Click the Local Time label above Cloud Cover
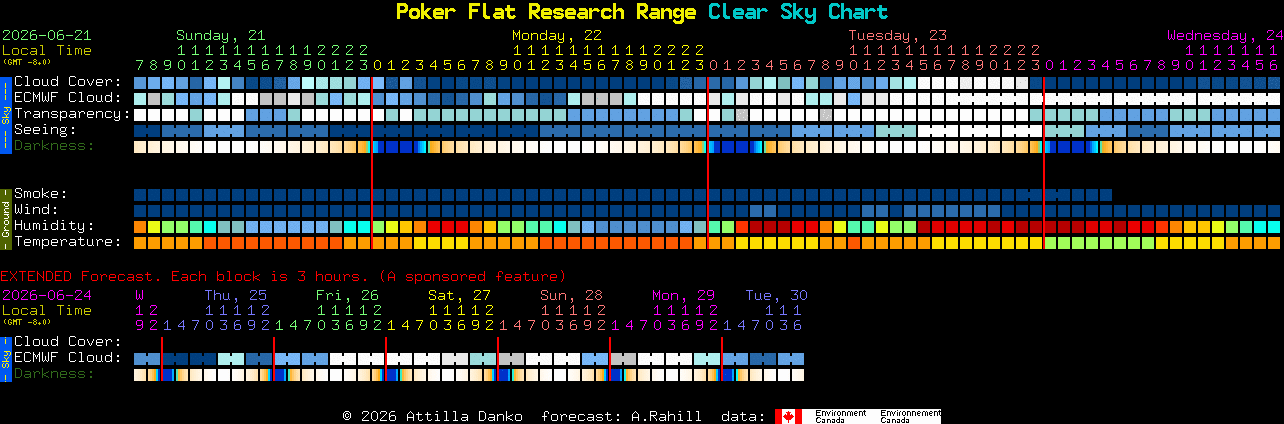The height and width of the screenshot is (424, 1284). point(47,50)
